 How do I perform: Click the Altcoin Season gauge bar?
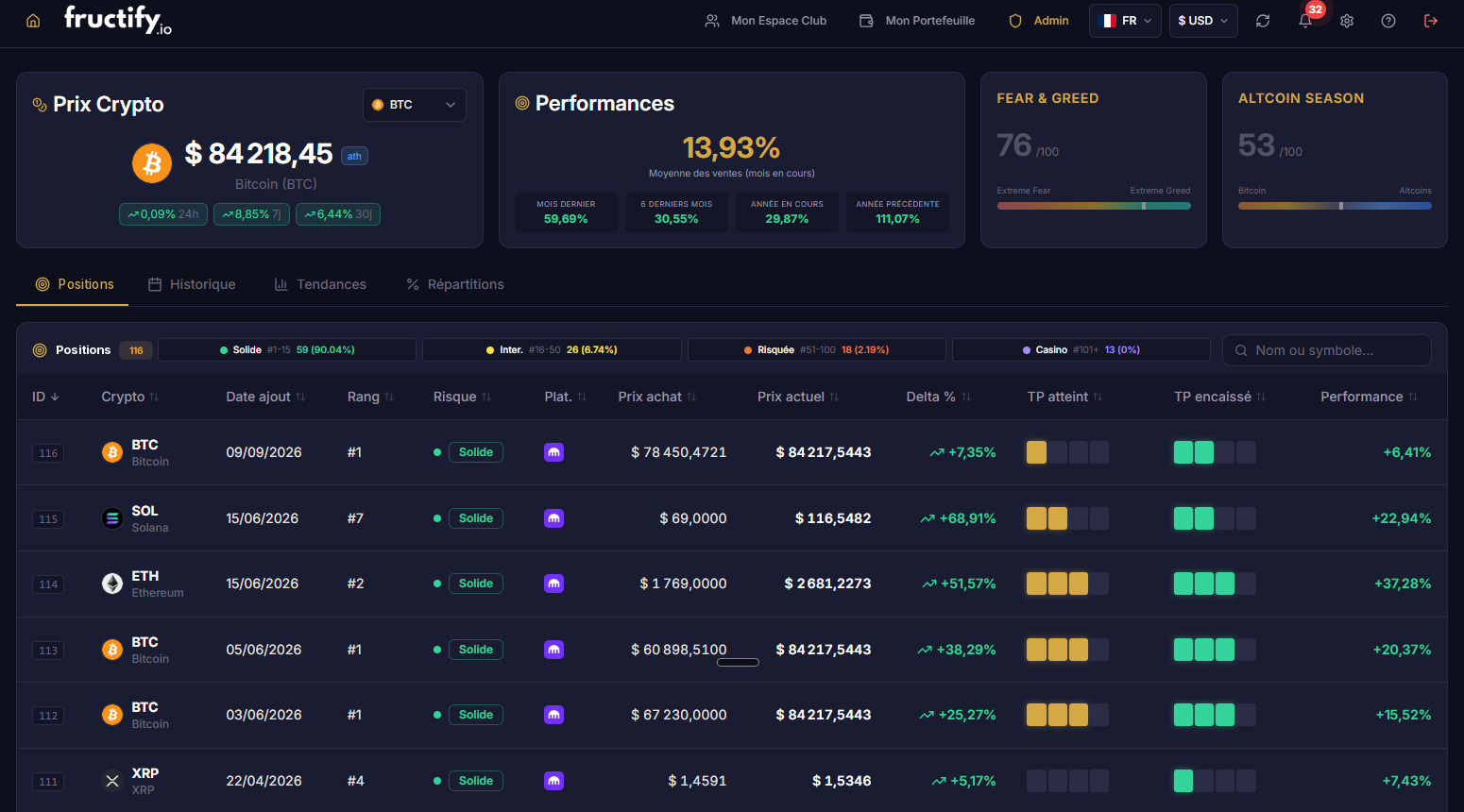(x=1335, y=206)
